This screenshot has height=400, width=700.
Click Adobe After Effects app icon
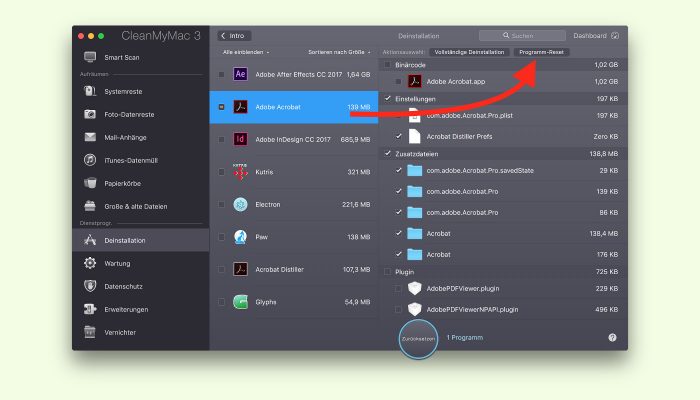coord(240,74)
